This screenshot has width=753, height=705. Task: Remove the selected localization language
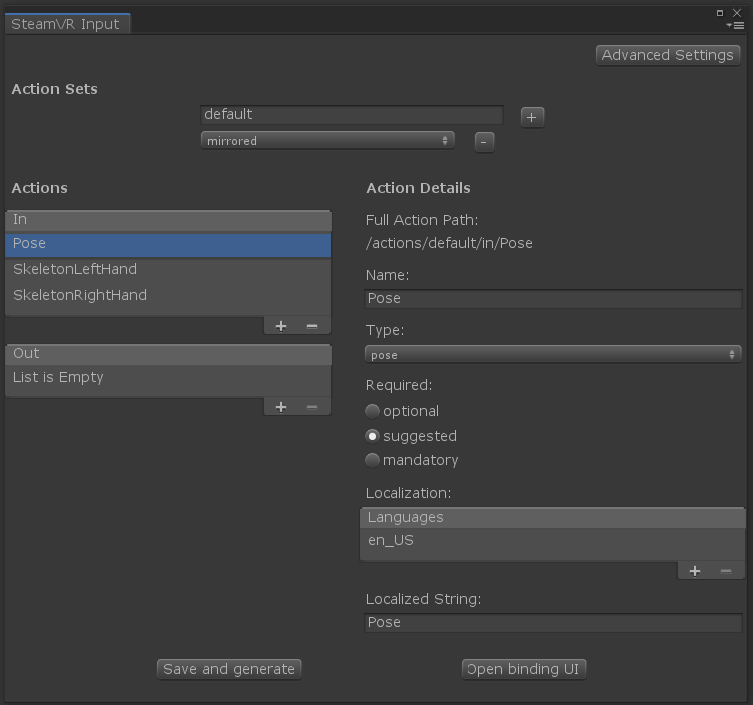click(726, 571)
